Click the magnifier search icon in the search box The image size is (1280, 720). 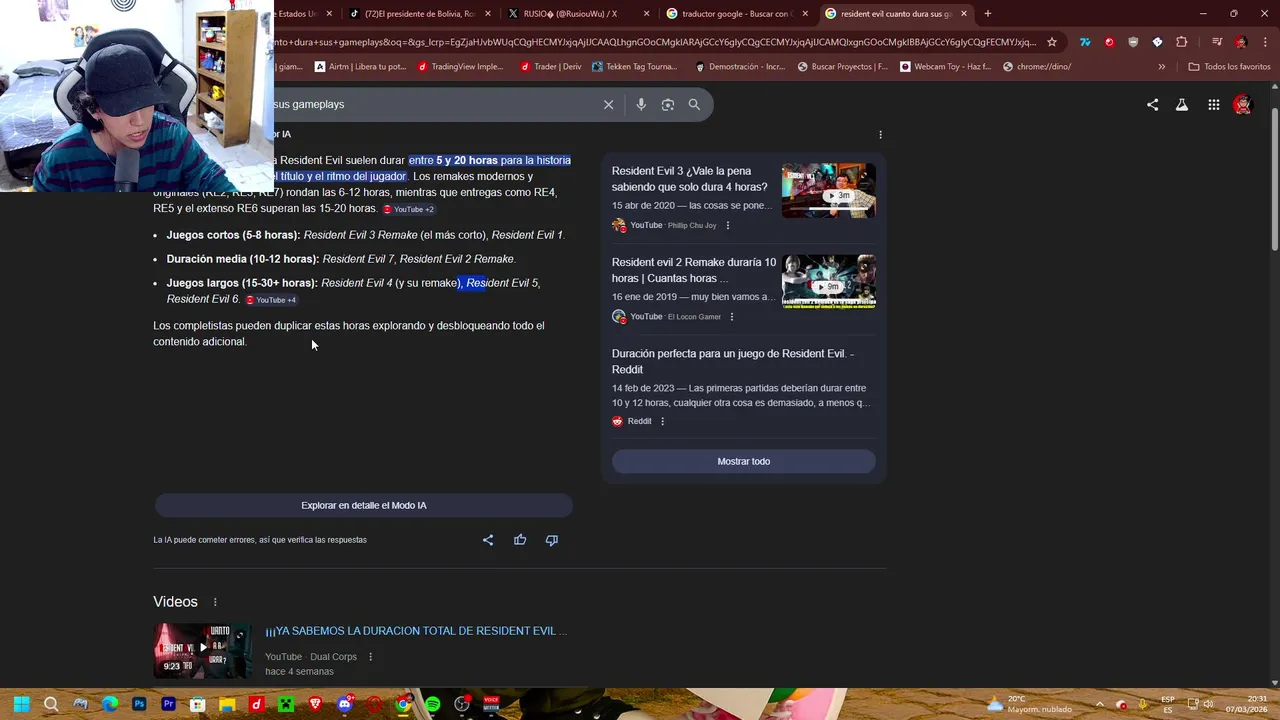point(694,104)
